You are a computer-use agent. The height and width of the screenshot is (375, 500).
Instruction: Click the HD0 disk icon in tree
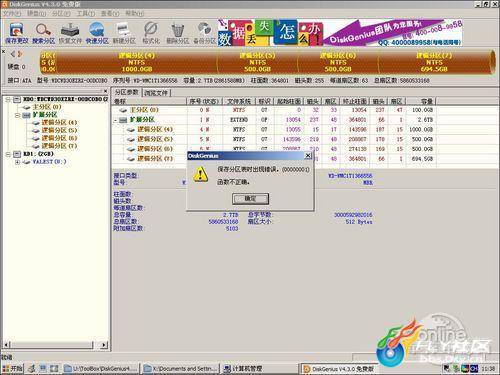17,99
